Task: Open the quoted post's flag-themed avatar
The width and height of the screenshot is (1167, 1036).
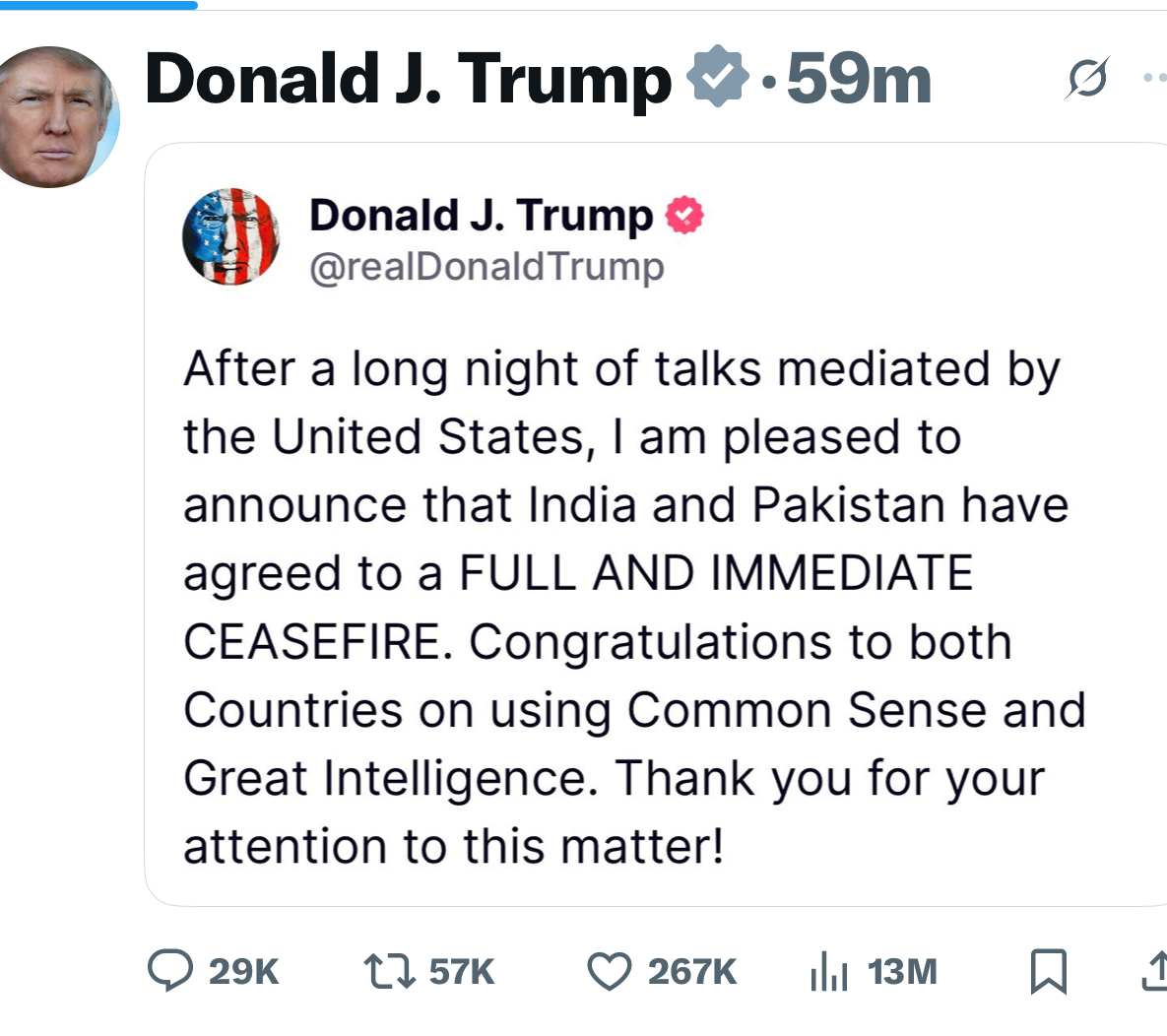Action: point(231,236)
